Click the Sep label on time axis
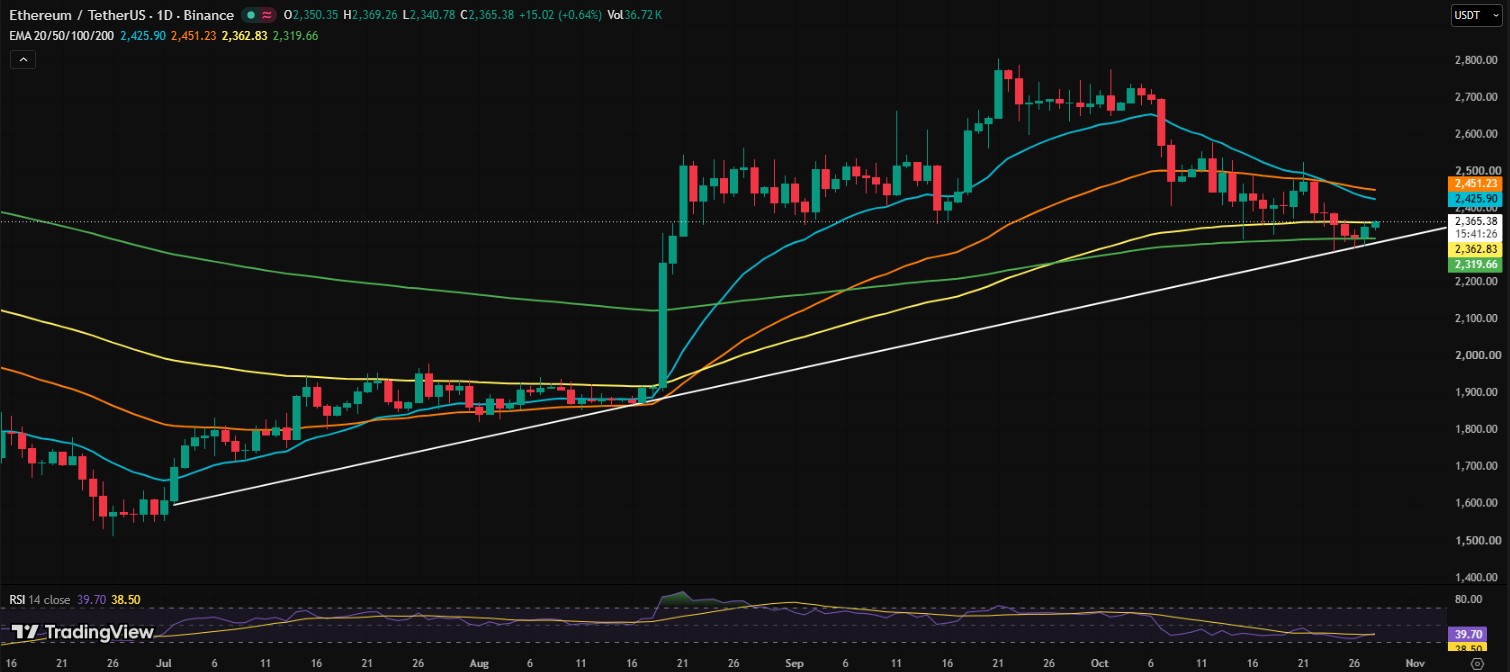Screen dimensions: 1510x672 [795, 662]
